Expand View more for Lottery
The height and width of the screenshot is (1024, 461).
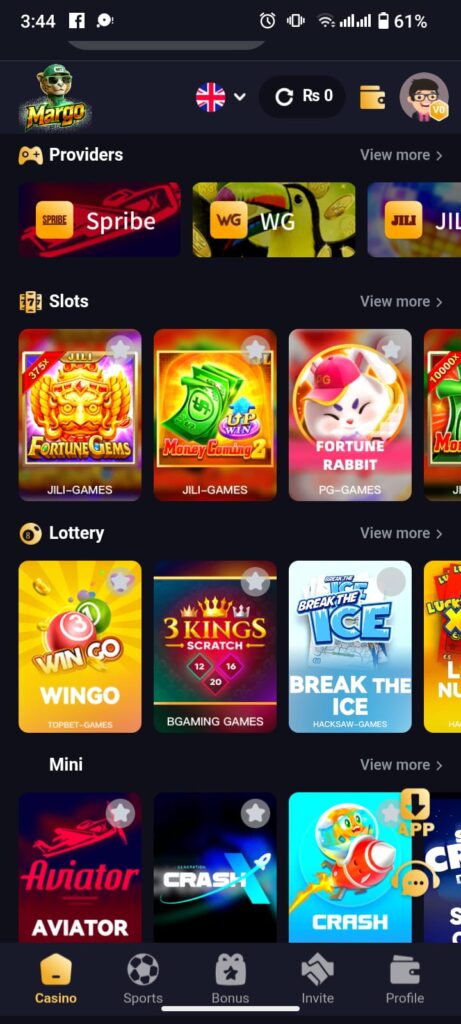[402, 534]
